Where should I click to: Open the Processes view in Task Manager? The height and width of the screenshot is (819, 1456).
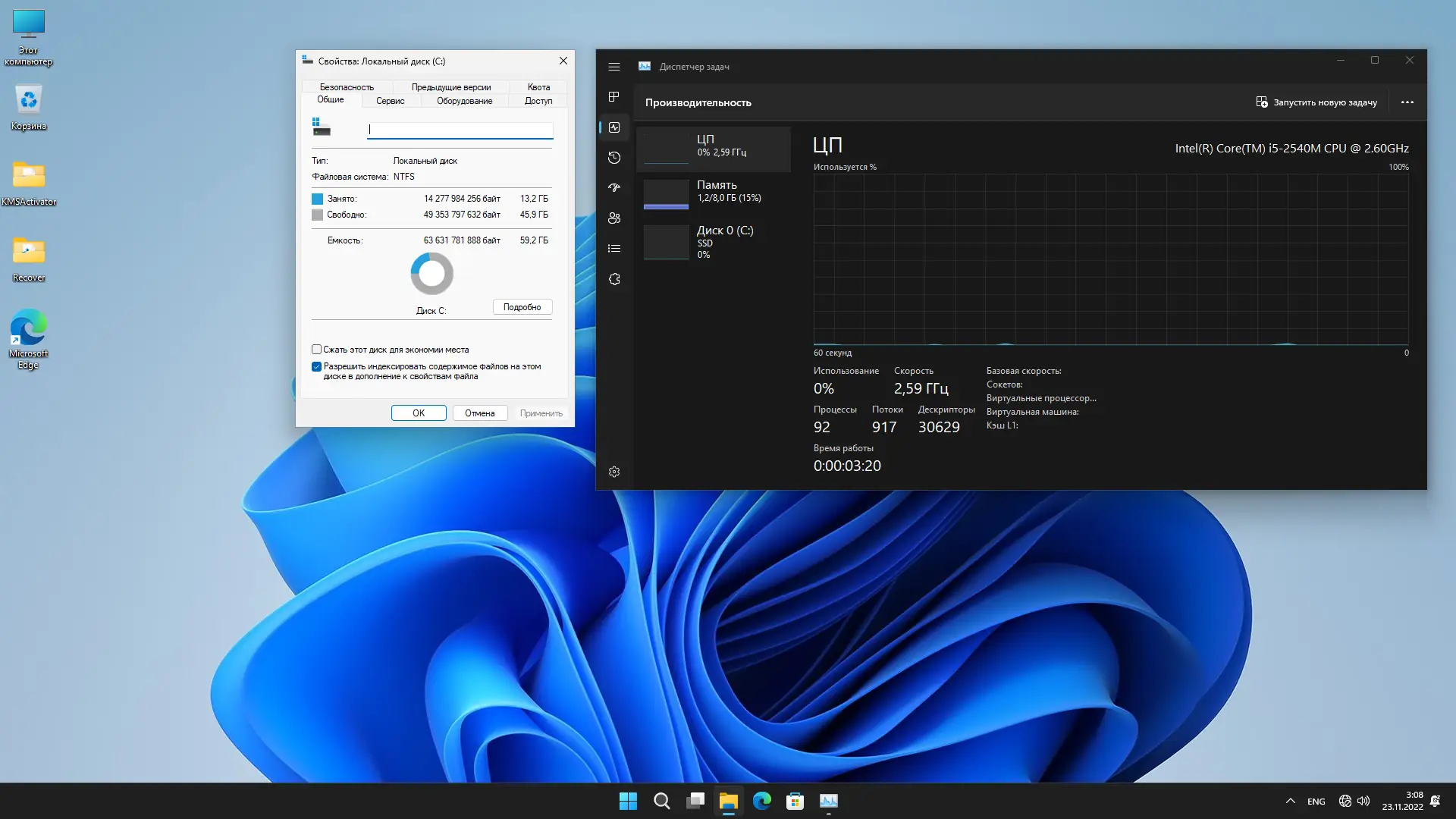pyautogui.click(x=614, y=97)
